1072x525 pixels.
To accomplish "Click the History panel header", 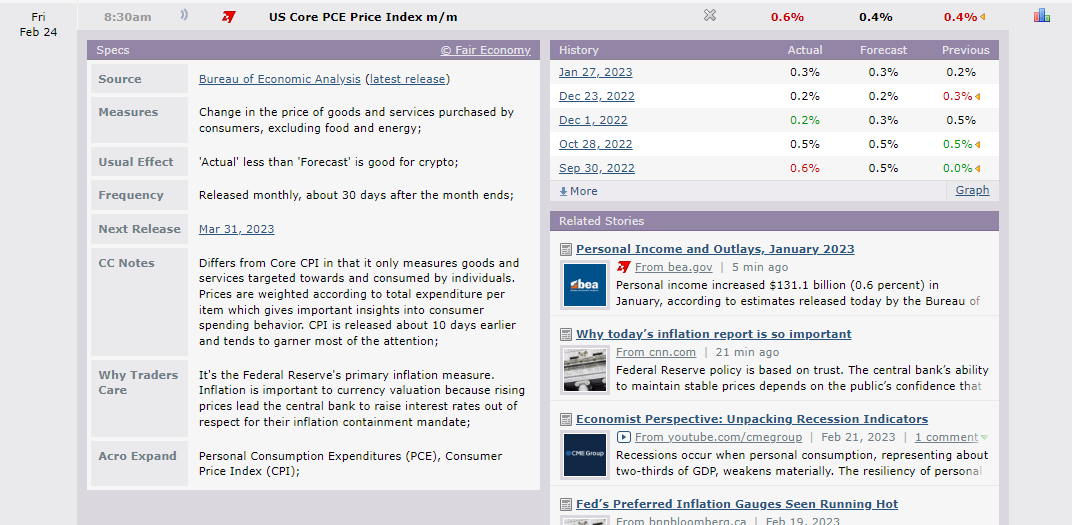I will tap(774, 50).
